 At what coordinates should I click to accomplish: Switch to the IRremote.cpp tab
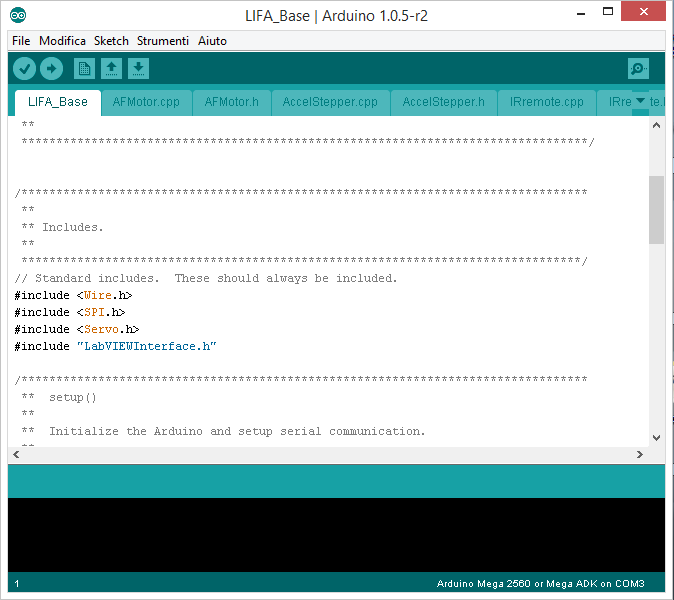point(547,102)
